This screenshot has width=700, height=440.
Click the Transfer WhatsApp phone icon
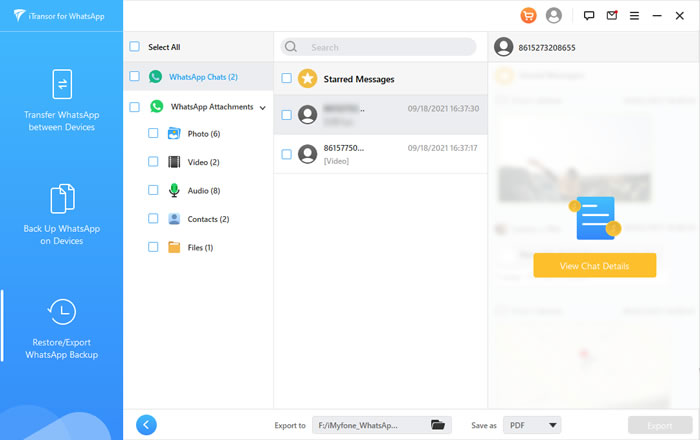coord(62,84)
